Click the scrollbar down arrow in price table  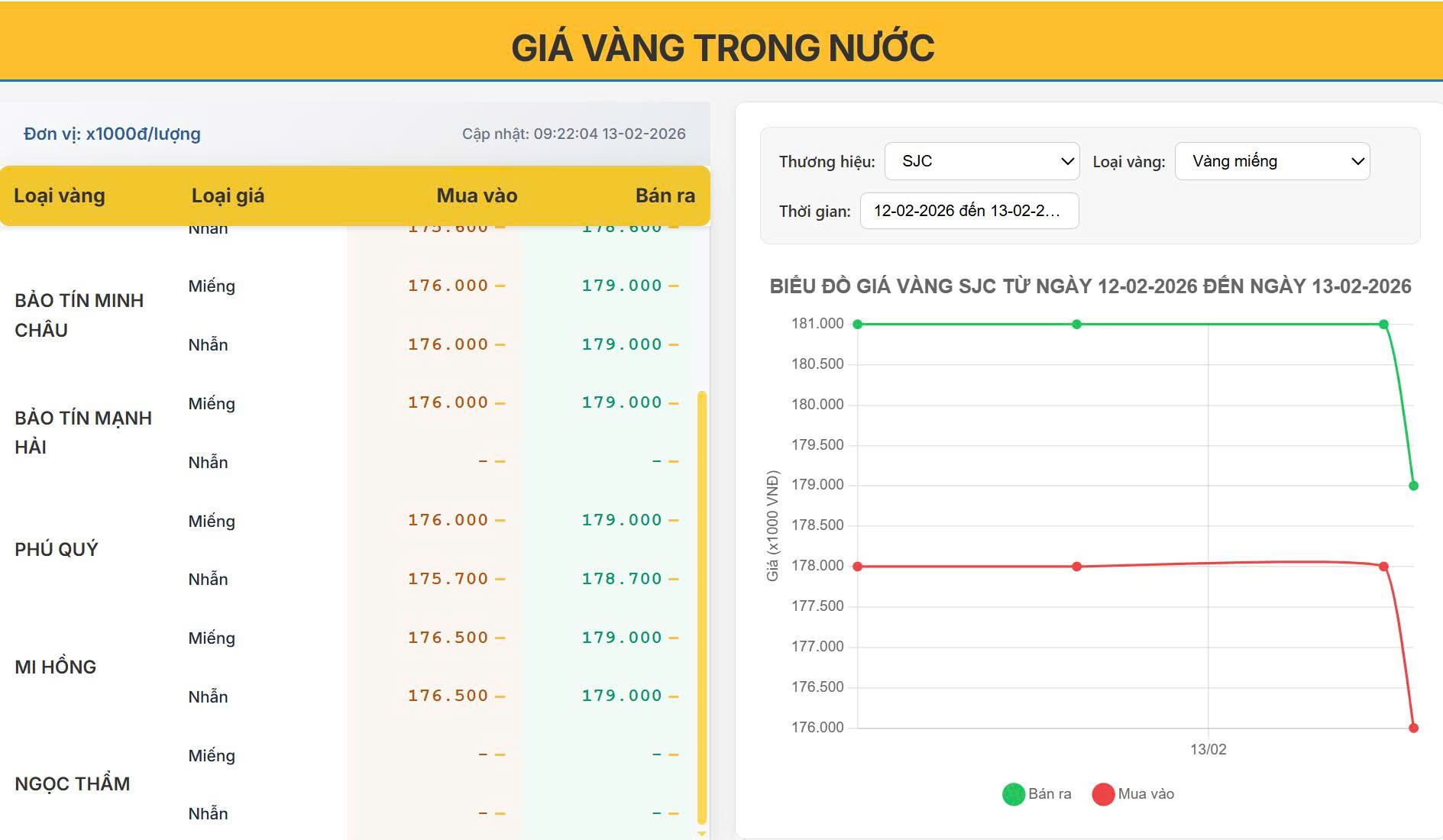702,833
